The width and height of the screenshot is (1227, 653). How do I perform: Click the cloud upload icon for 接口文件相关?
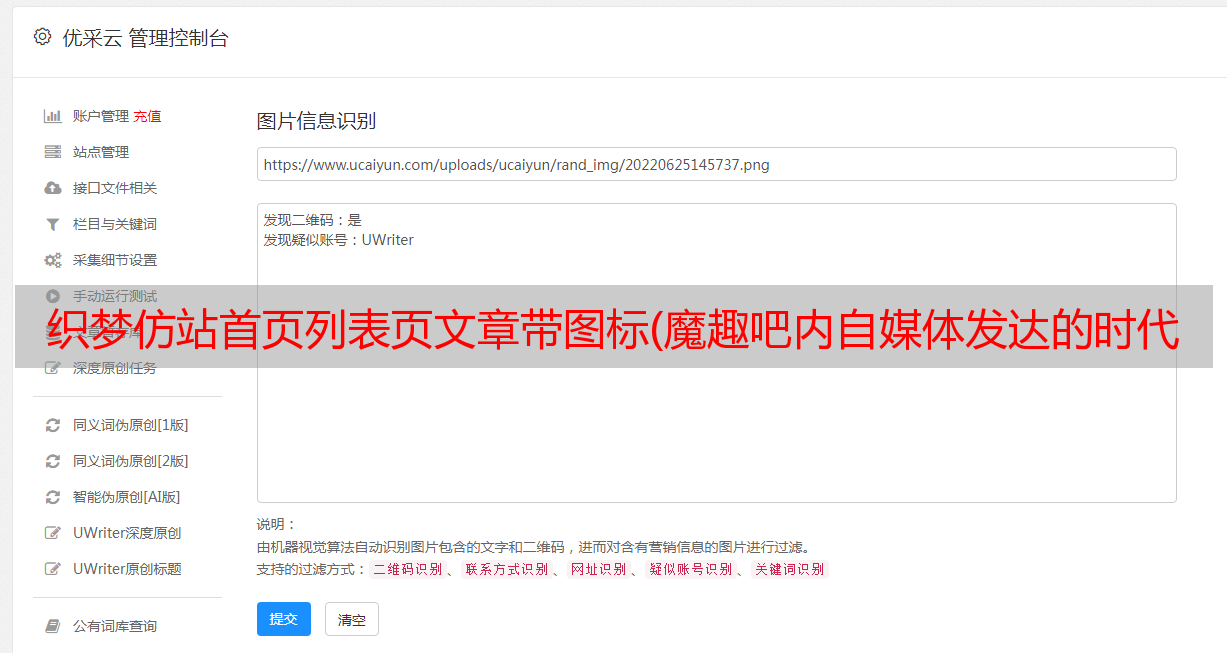[x=53, y=188]
